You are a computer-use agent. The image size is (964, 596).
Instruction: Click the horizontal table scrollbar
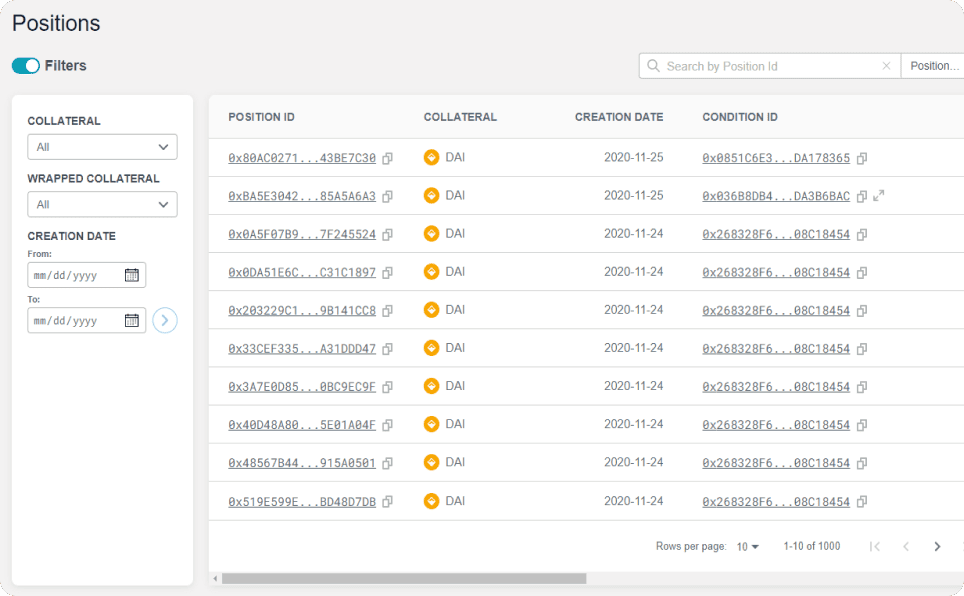tap(403, 578)
